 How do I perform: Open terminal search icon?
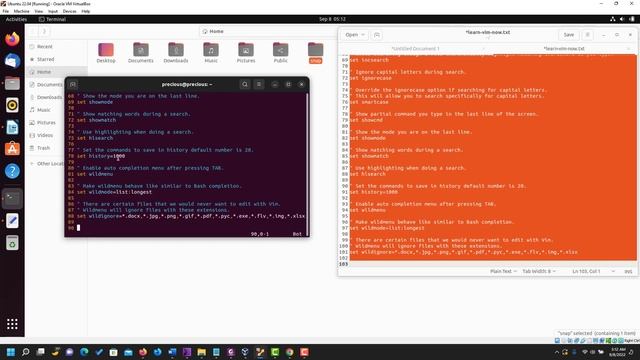click(x=245, y=84)
